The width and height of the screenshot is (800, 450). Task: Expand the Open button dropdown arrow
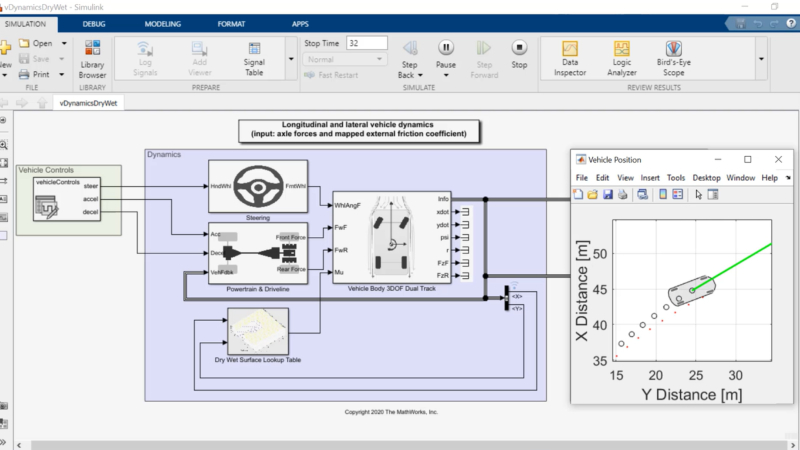coord(64,43)
